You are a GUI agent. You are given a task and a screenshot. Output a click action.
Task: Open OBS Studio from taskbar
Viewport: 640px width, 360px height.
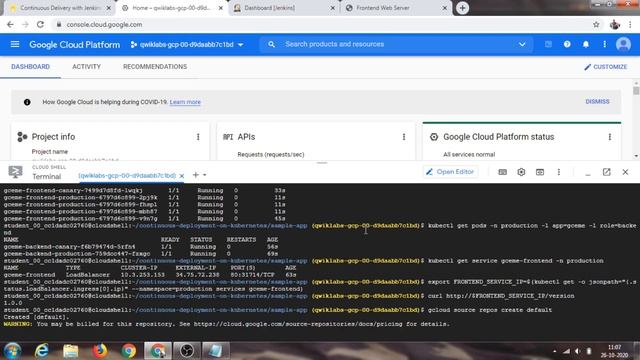187,351
